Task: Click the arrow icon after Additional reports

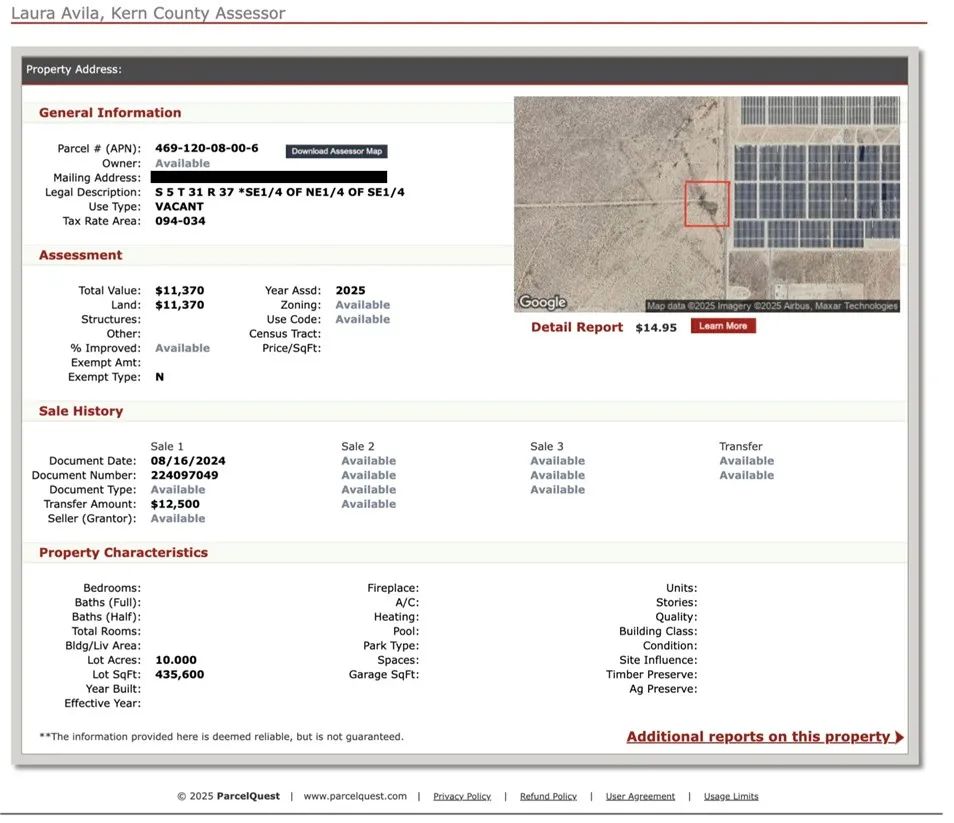Action: click(900, 738)
